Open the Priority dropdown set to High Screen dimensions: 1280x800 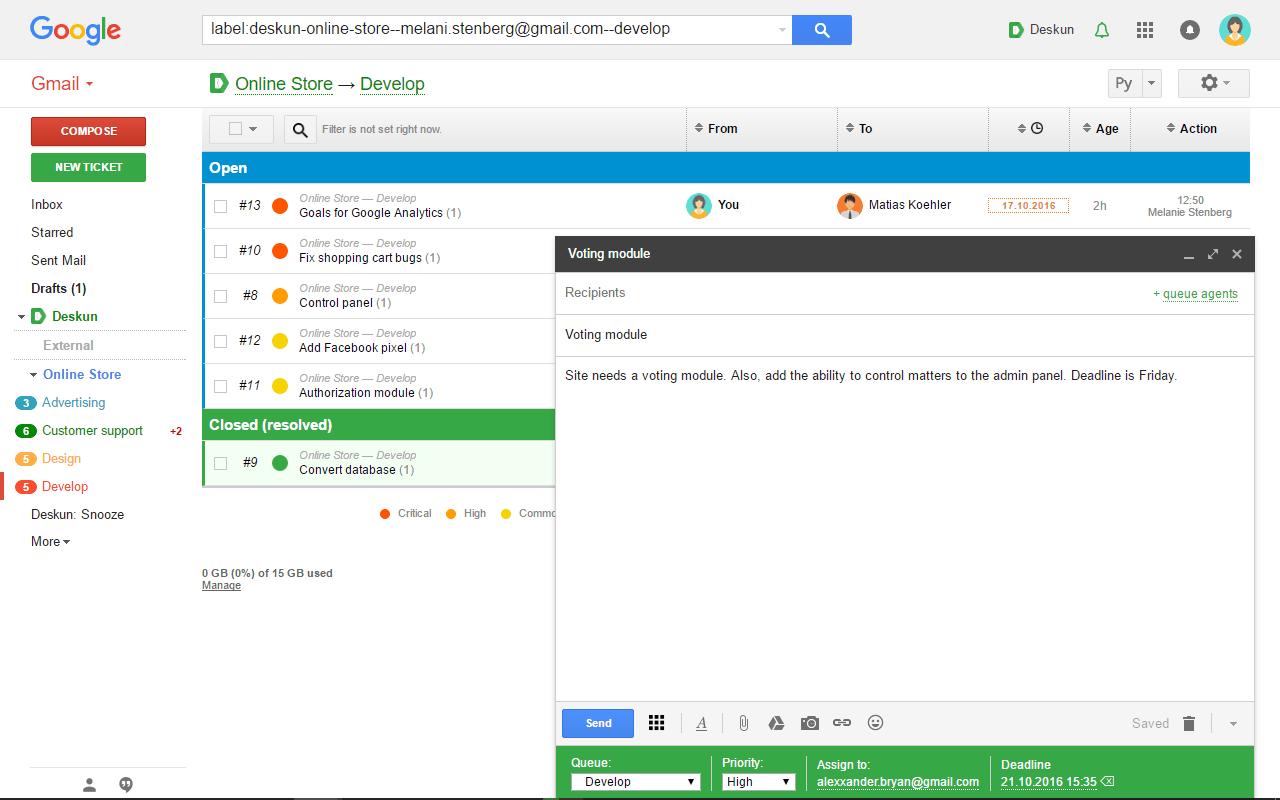[759, 782]
